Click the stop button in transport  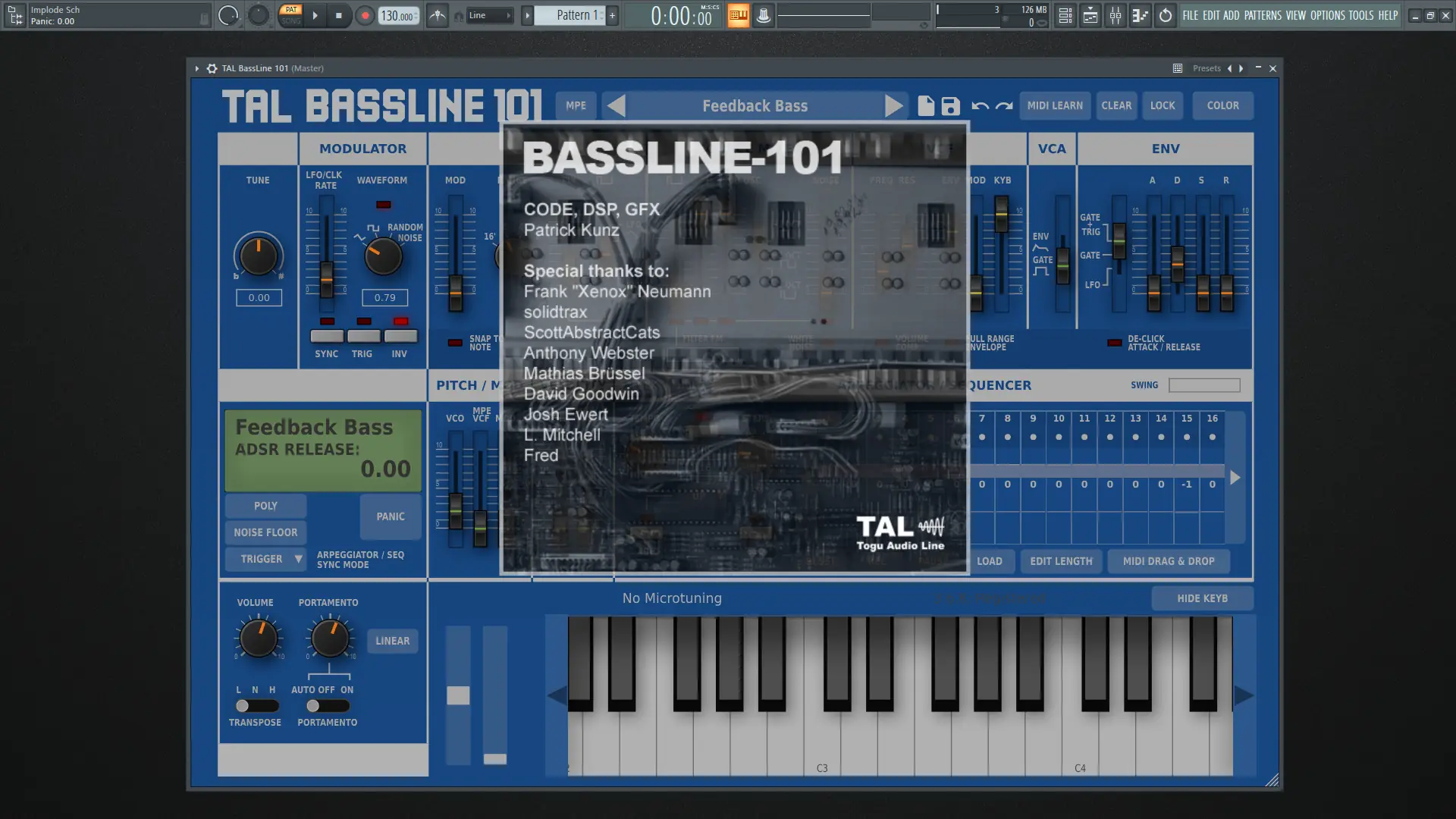coord(339,15)
